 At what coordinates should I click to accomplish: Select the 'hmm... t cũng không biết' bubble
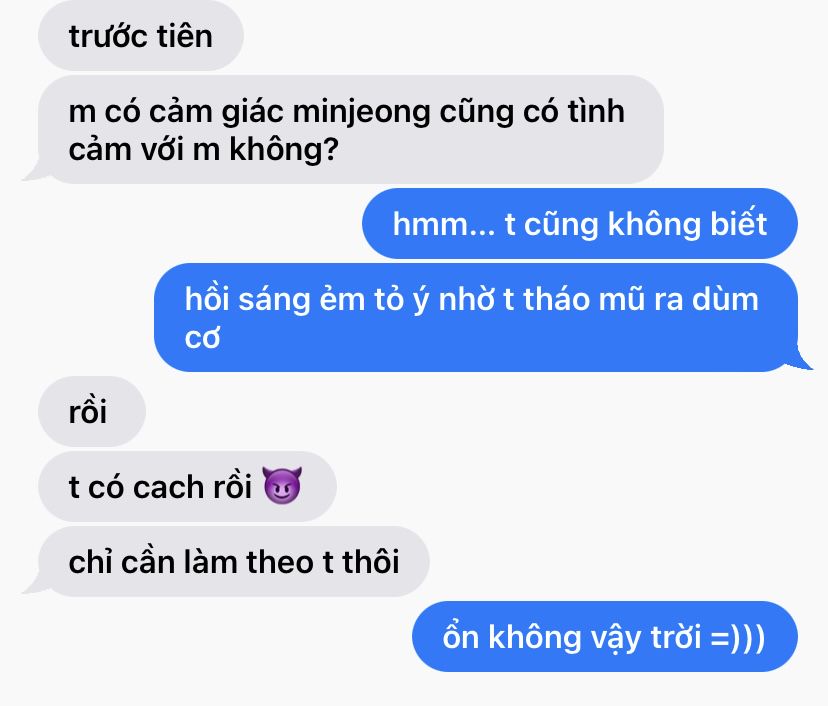pyautogui.click(x=580, y=223)
